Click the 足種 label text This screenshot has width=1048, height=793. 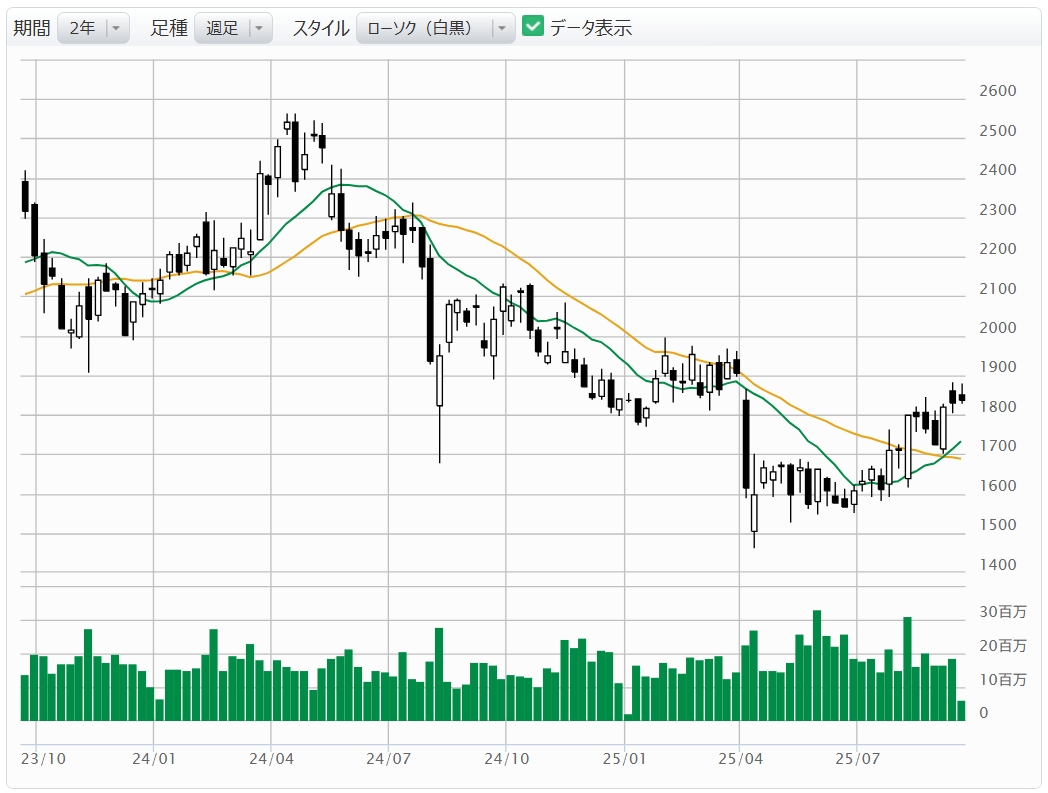pos(169,28)
